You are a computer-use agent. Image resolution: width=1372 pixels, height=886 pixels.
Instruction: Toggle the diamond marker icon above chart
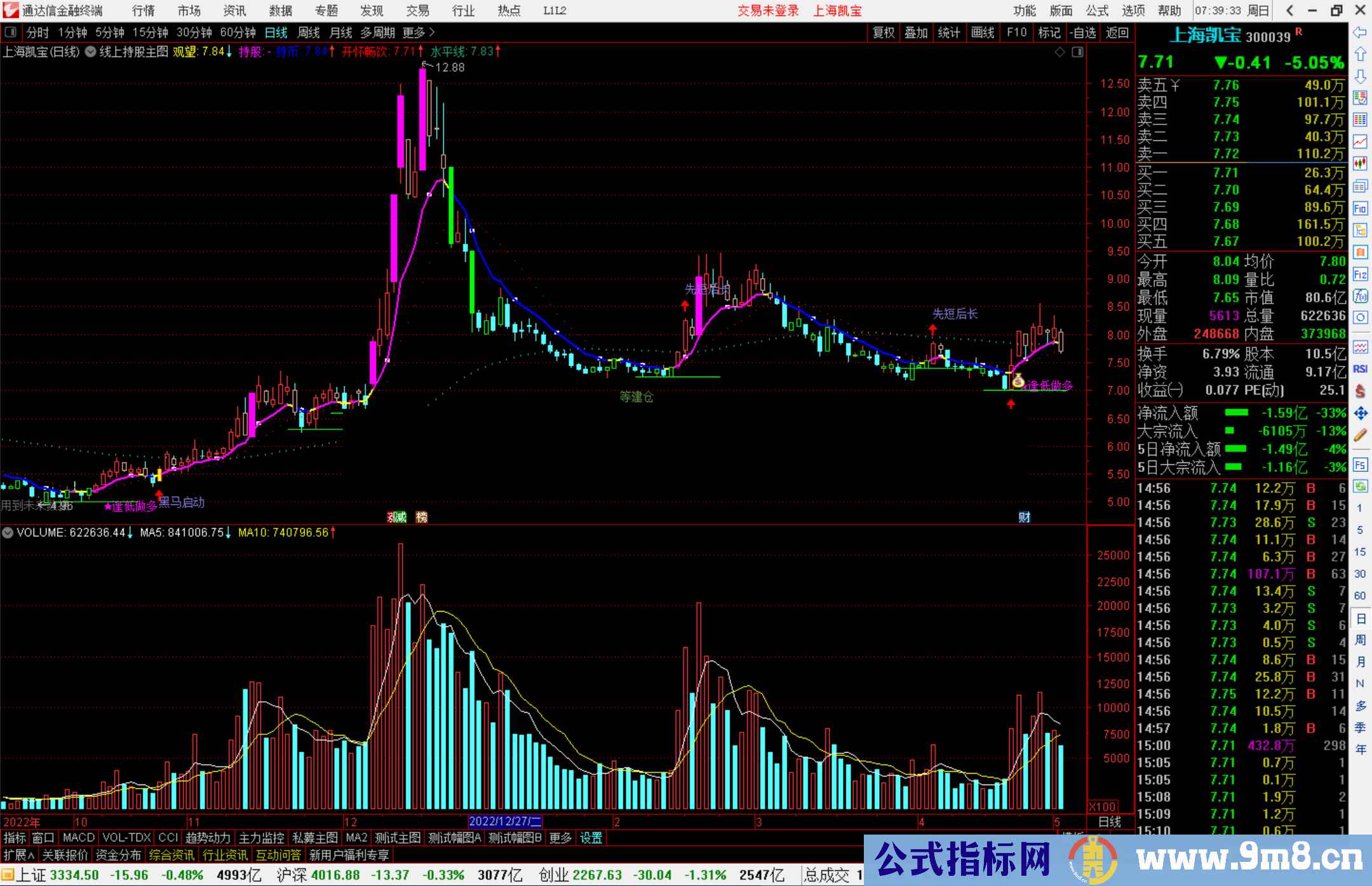pyautogui.click(x=1059, y=52)
